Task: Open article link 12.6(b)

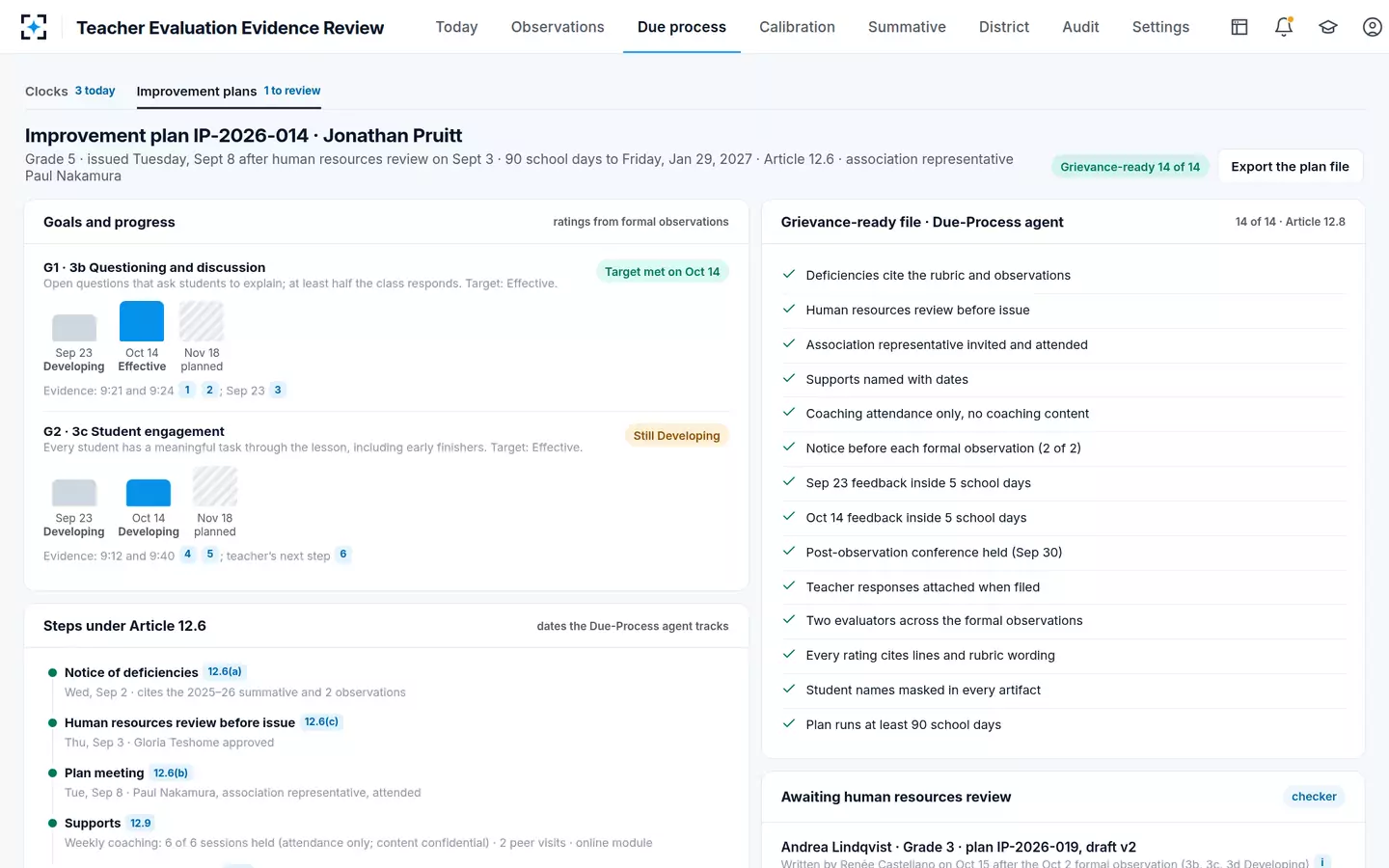Action: coord(171,773)
